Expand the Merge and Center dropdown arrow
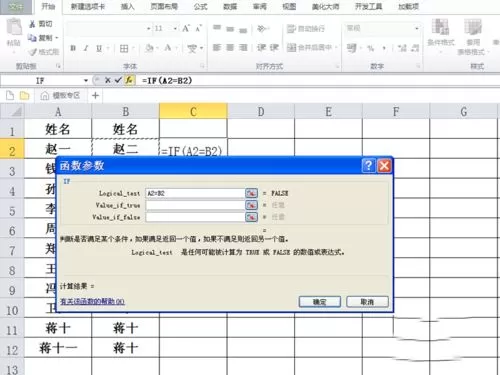The width and height of the screenshot is (500, 375). (336, 48)
